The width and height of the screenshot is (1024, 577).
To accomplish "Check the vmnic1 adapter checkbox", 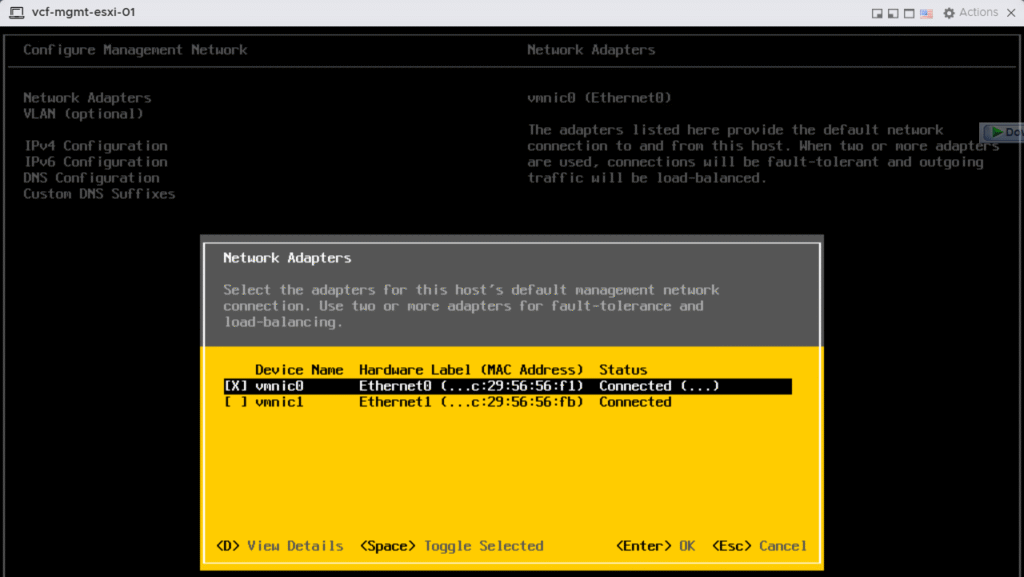I will (x=235, y=402).
